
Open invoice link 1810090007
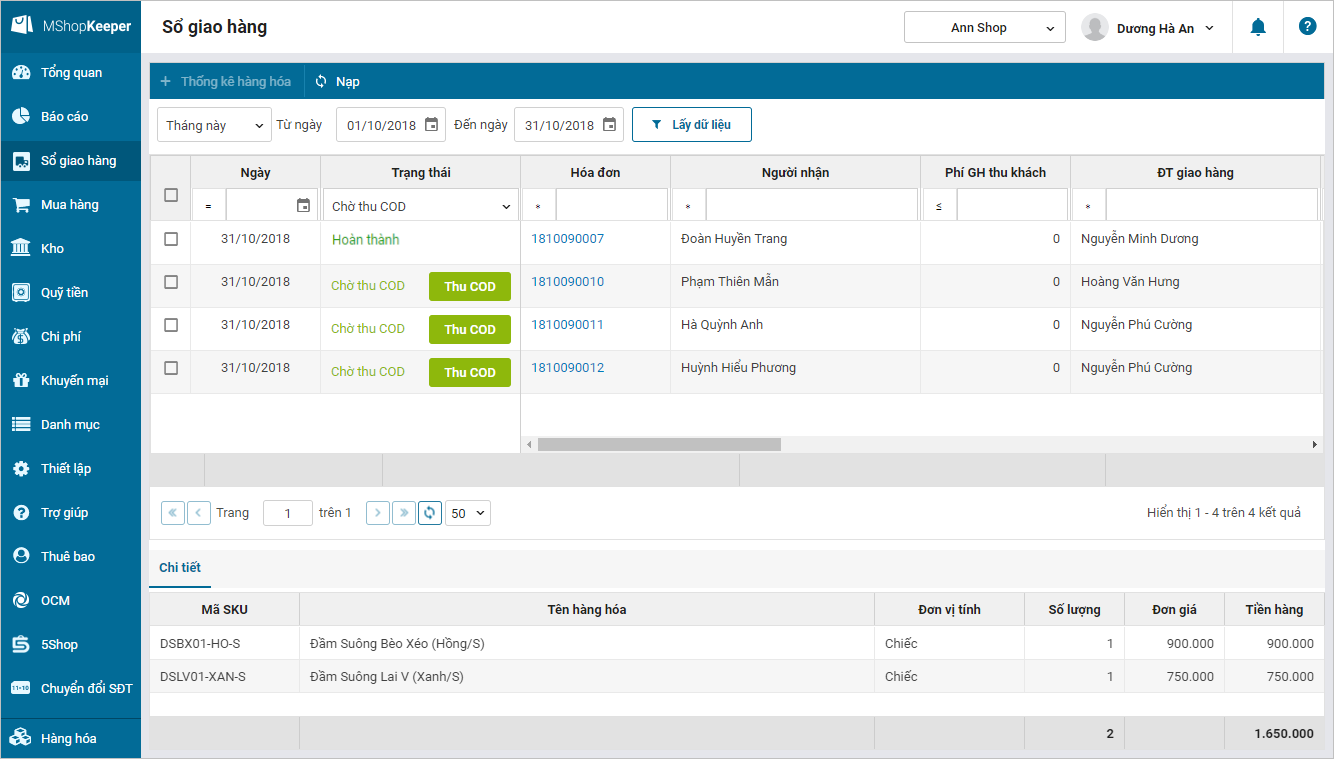pyautogui.click(x=568, y=239)
